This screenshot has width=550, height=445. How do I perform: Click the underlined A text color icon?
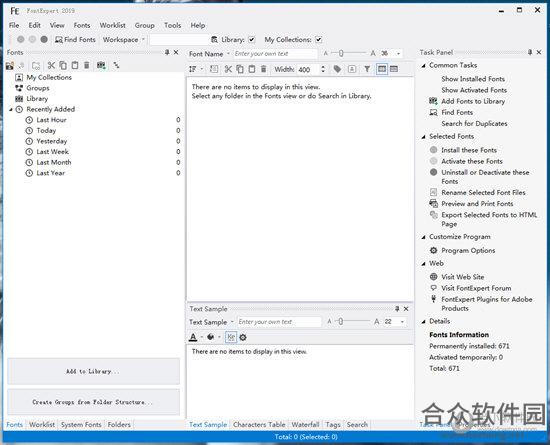coord(193,337)
